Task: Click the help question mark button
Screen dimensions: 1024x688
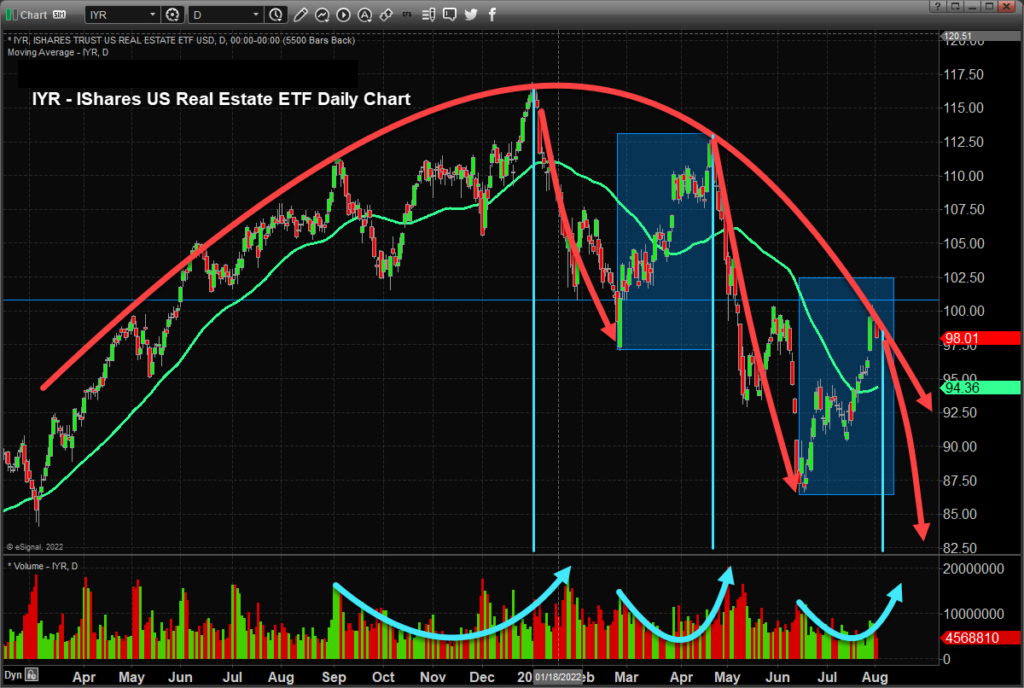Action: click(938, 7)
